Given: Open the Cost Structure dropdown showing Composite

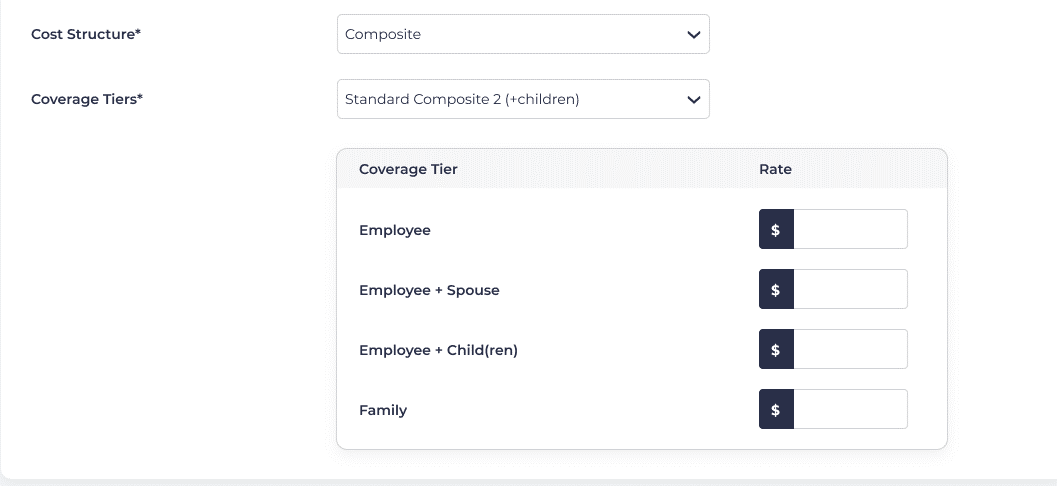Looking at the screenshot, I should pos(510,34).
